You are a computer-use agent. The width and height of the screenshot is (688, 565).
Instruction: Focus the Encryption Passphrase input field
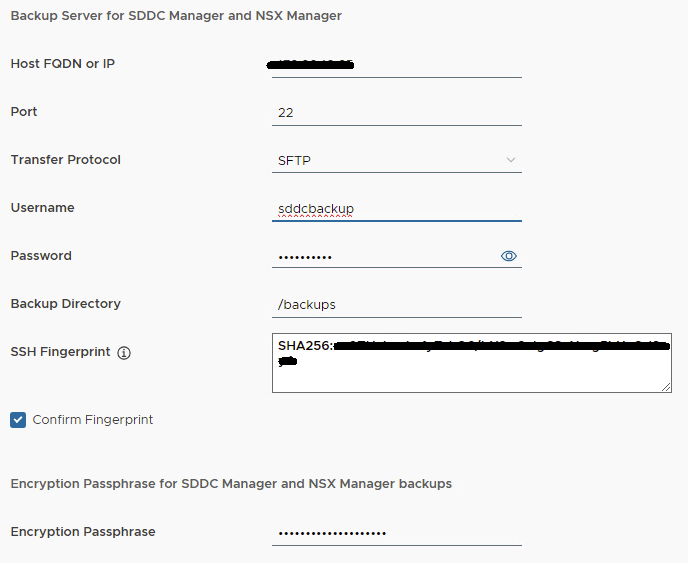[396, 533]
